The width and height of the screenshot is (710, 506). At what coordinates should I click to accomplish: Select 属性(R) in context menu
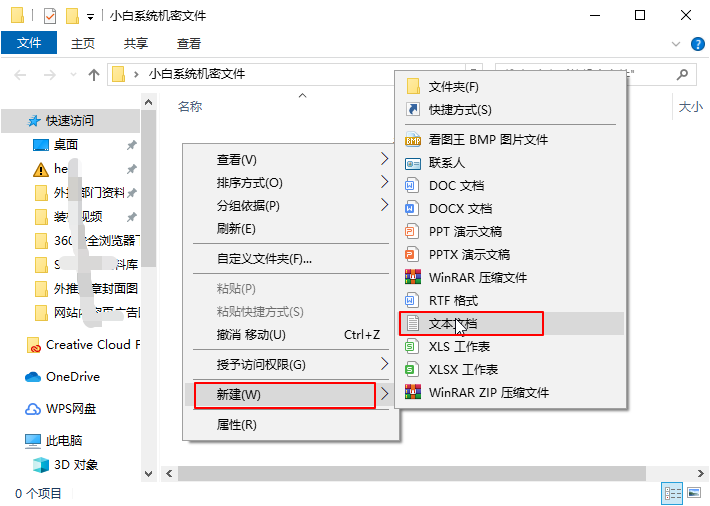click(x=291, y=424)
